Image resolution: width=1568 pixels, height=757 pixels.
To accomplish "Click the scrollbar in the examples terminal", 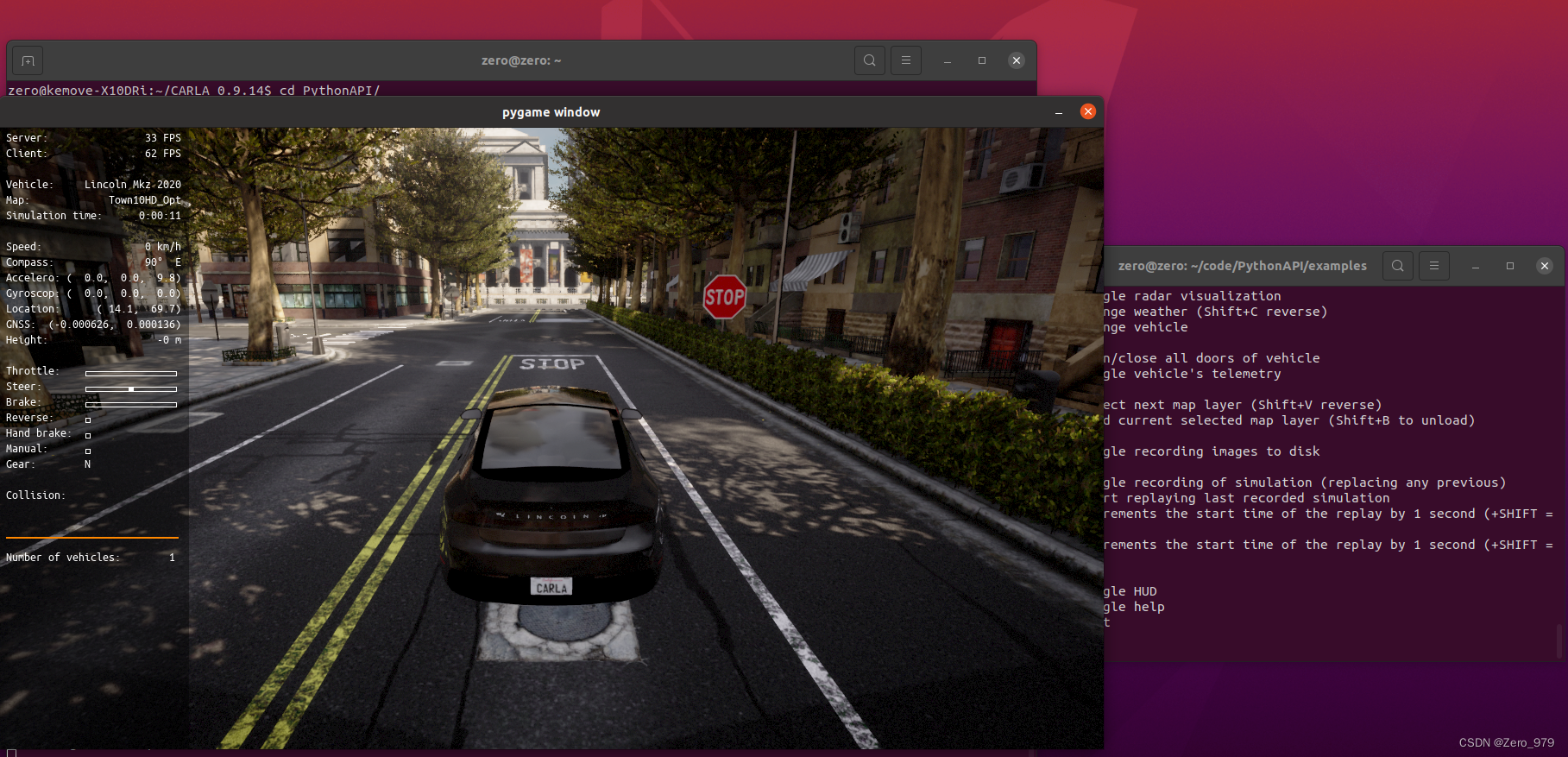I will click(x=1559, y=640).
